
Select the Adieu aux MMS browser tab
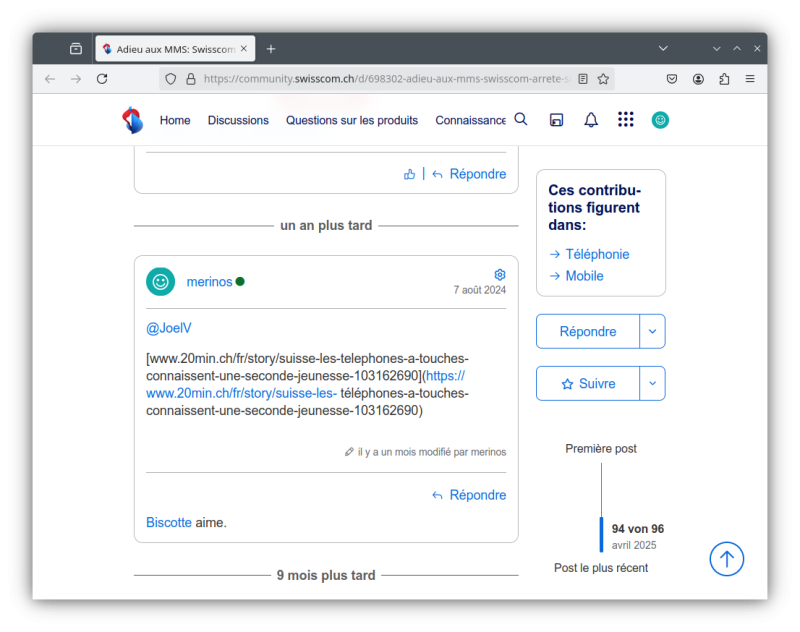175,48
